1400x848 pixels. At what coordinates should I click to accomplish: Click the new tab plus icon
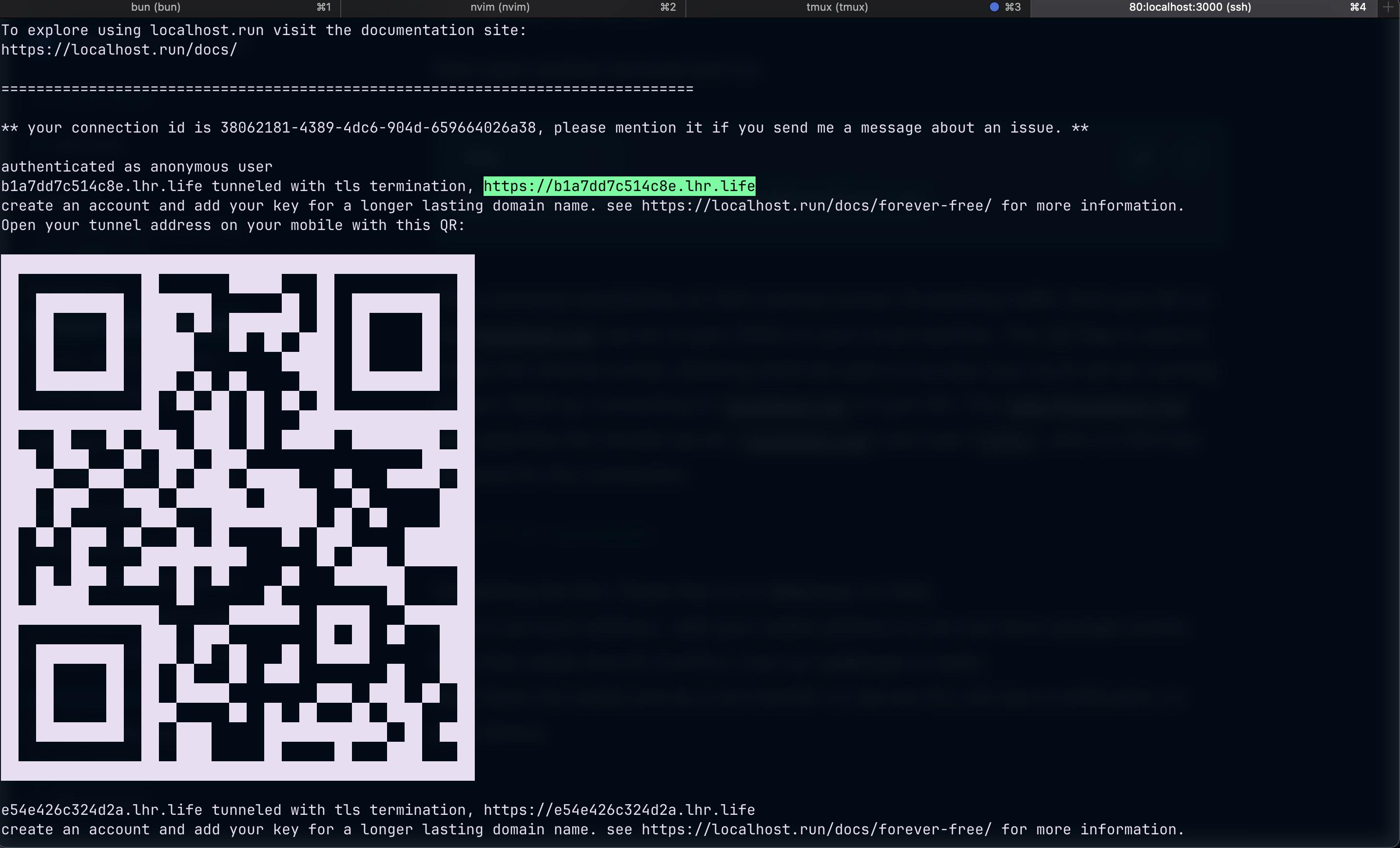1388,7
